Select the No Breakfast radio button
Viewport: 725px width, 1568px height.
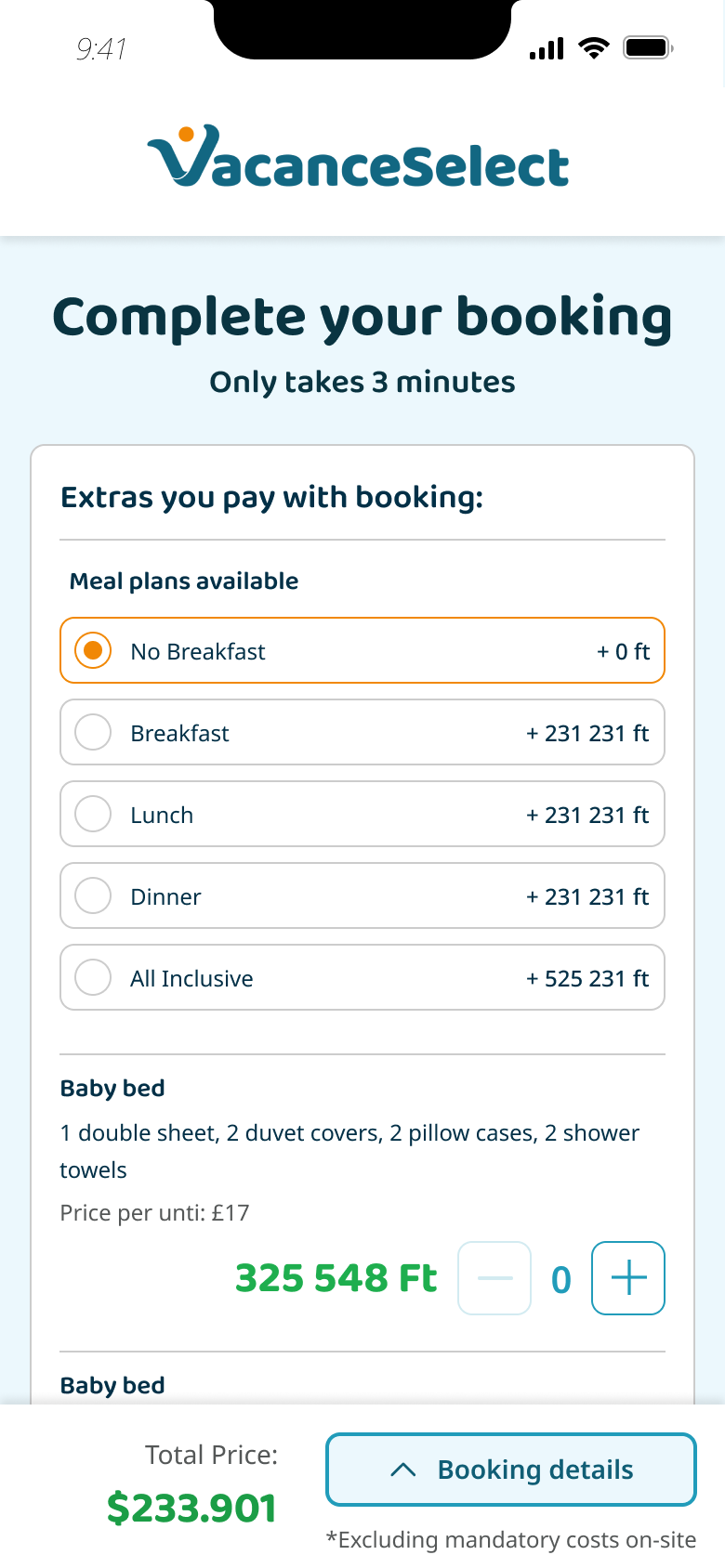(93, 650)
